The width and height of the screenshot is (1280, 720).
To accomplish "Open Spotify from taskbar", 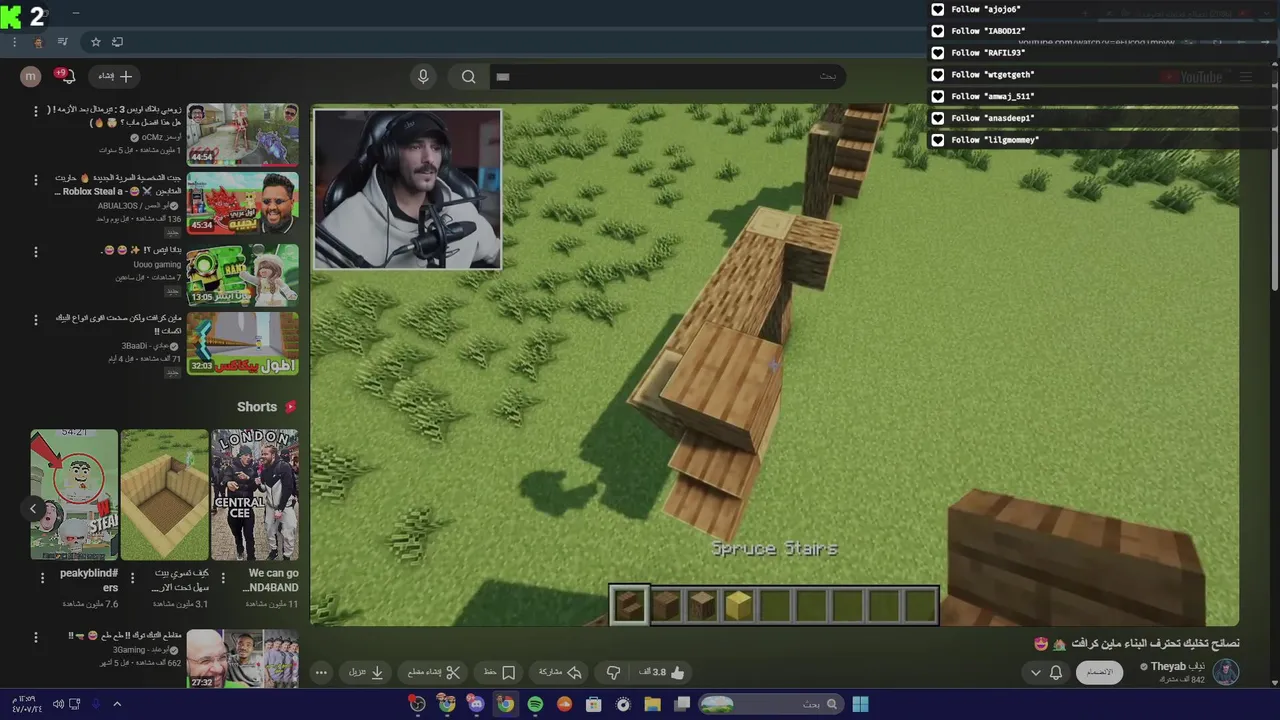I will 535,704.
